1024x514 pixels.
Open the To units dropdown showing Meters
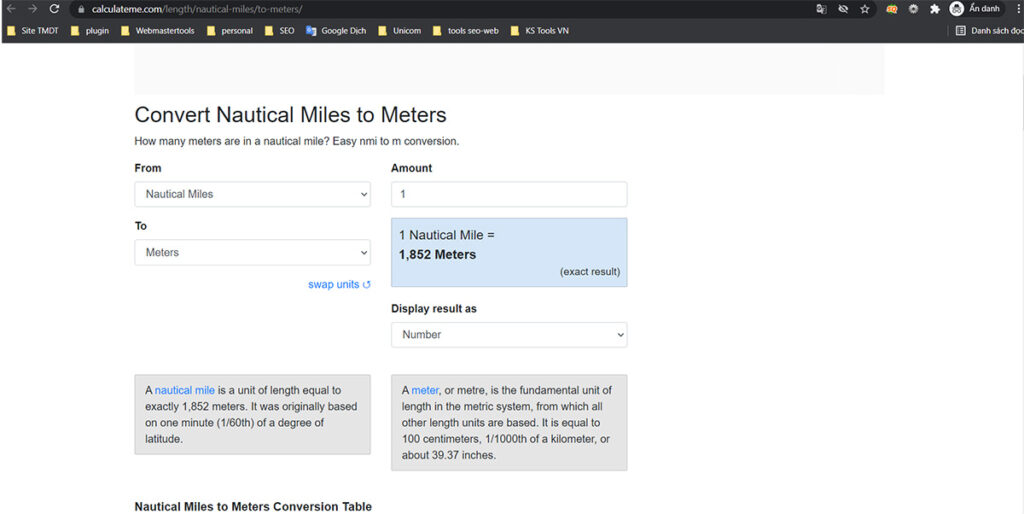click(252, 252)
